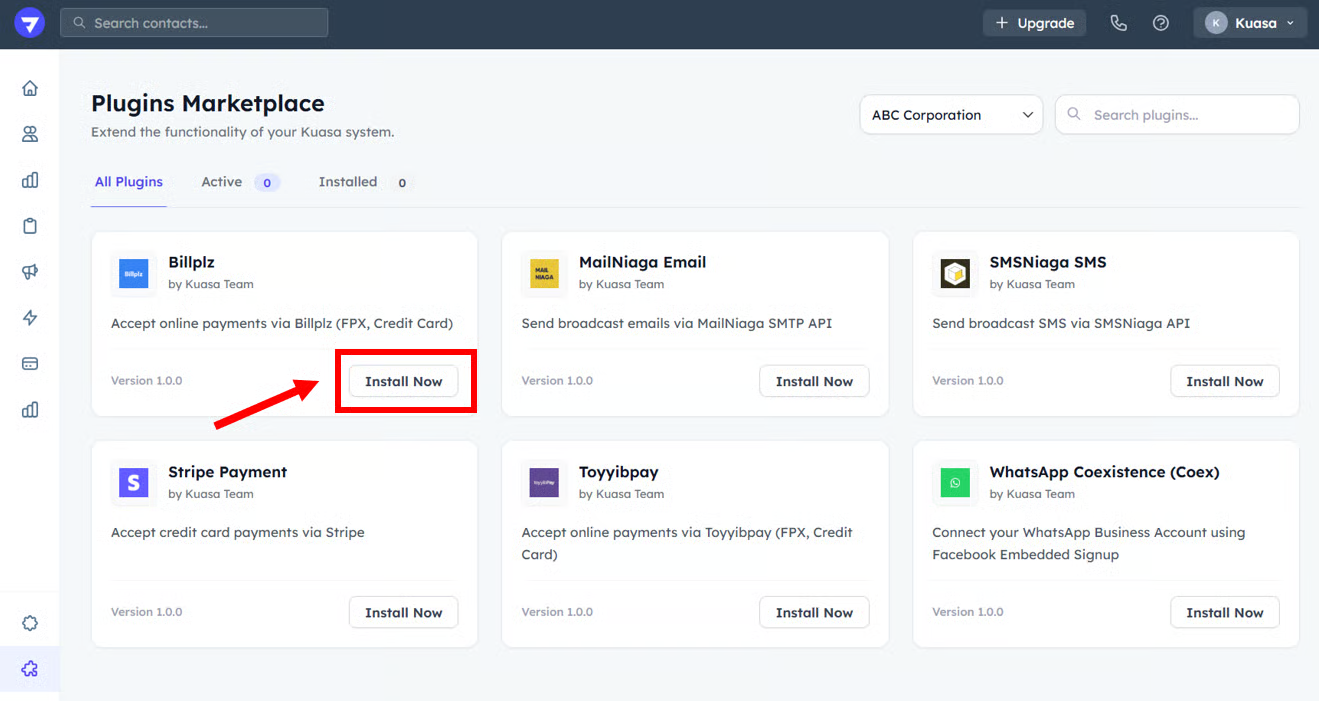The height and width of the screenshot is (701, 1319).
Task: Click the puzzle piece plugins icon
Action: click(30, 669)
